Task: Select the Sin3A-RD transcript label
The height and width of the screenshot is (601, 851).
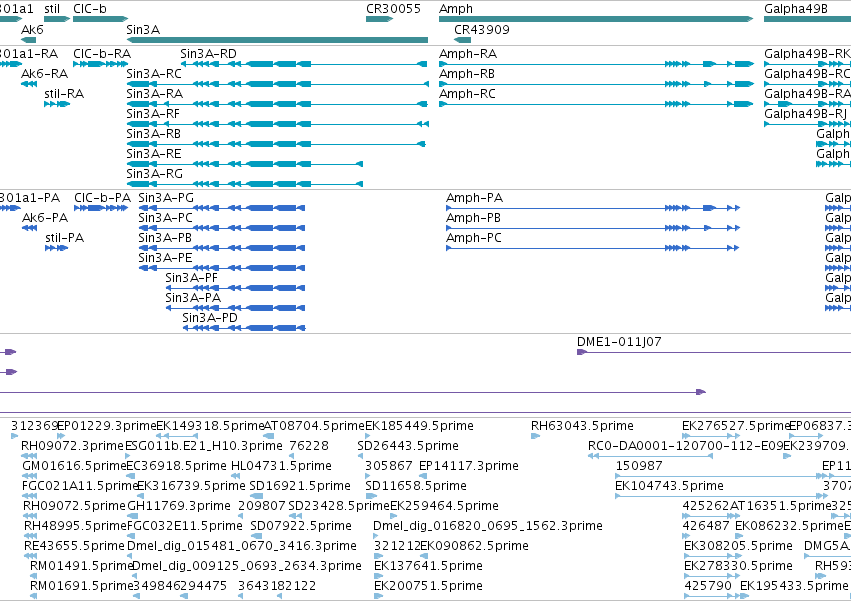Action: 208,54
